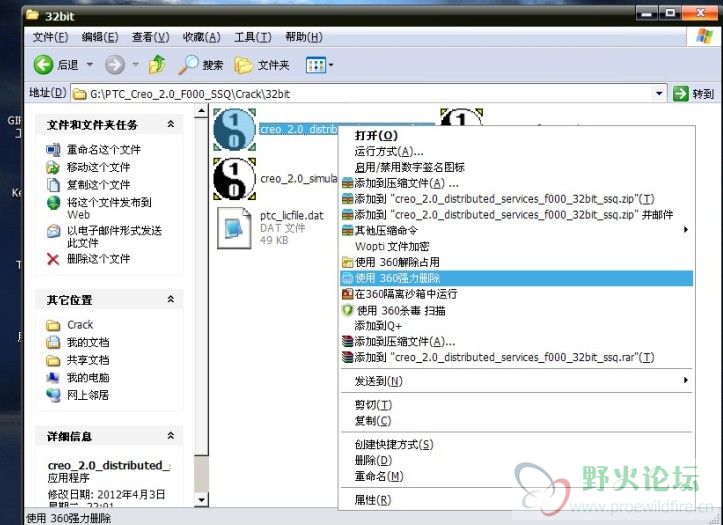Click copy this file (复制这个文件) task
The width and height of the screenshot is (723, 525).
(98, 184)
